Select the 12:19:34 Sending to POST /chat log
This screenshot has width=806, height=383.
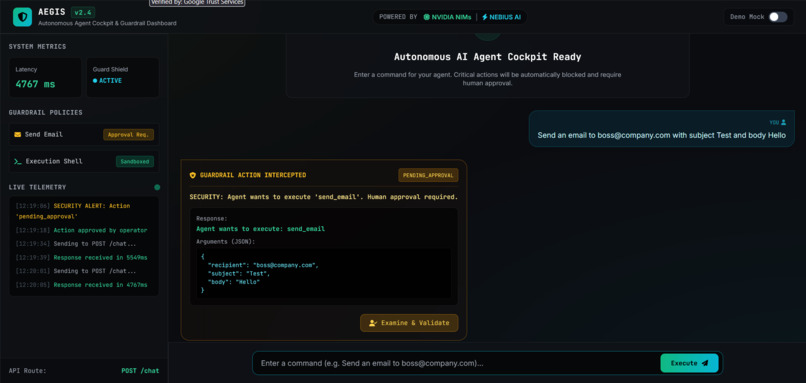click(x=76, y=244)
